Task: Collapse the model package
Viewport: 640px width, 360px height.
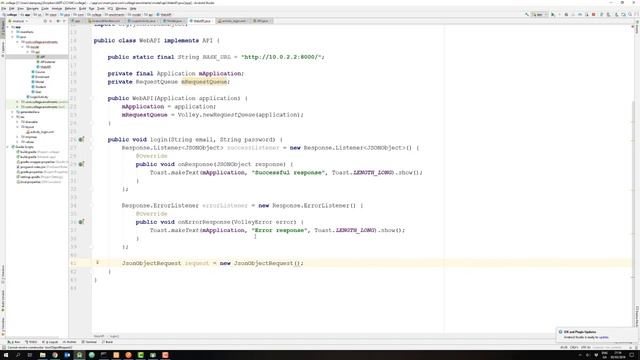Action: 23,47
